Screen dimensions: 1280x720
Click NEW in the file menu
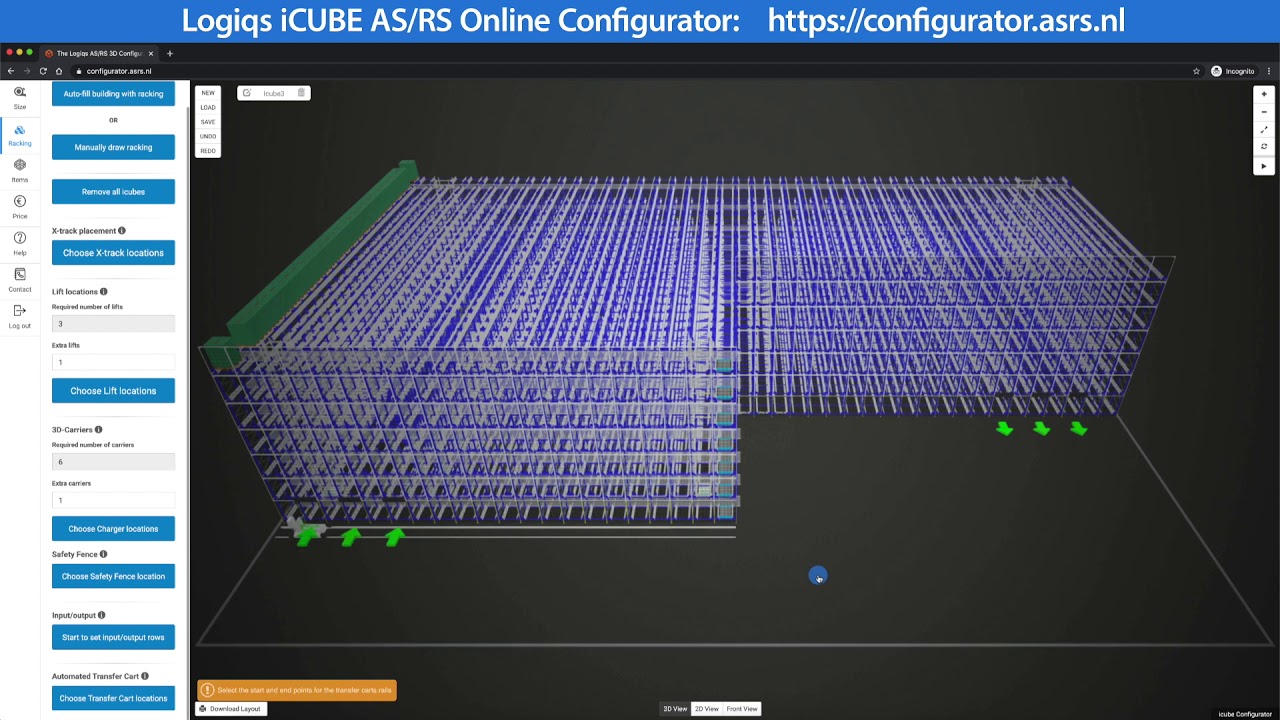point(208,93)
